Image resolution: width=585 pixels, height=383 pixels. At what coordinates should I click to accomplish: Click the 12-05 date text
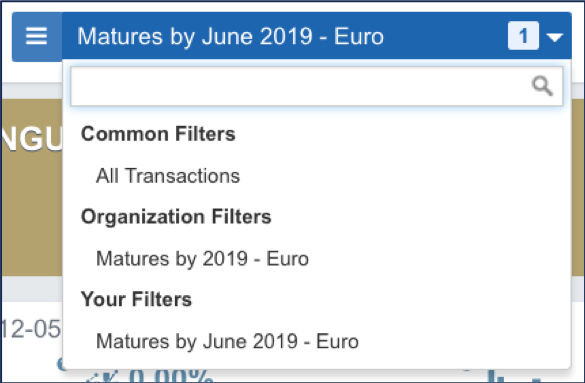click(x=31, y=329)
